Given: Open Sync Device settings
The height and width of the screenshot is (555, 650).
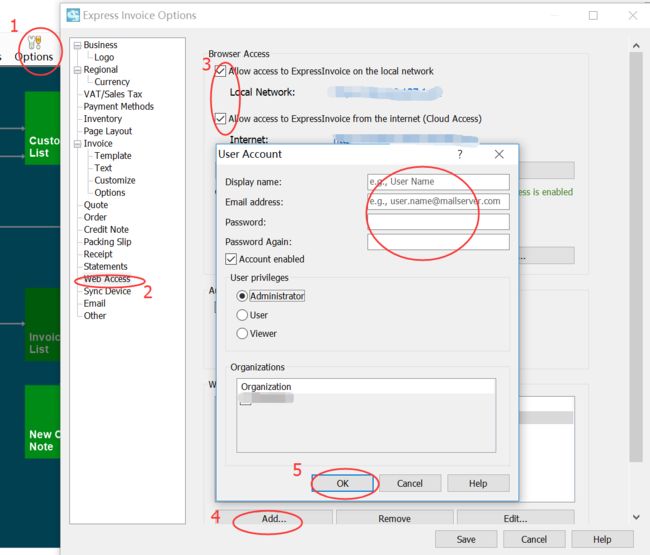Looking at the screenshot, I should point(107,291).
